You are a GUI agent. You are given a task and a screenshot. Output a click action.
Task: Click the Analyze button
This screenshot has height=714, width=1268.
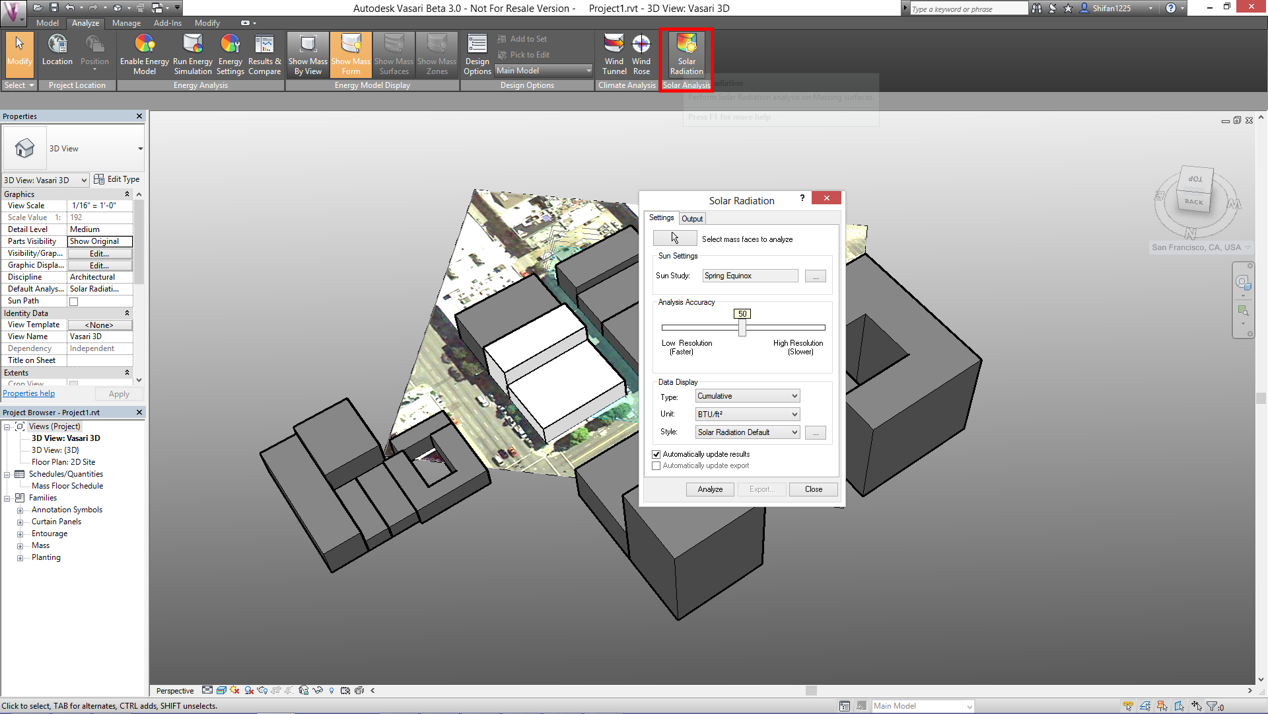pos(710,489)
